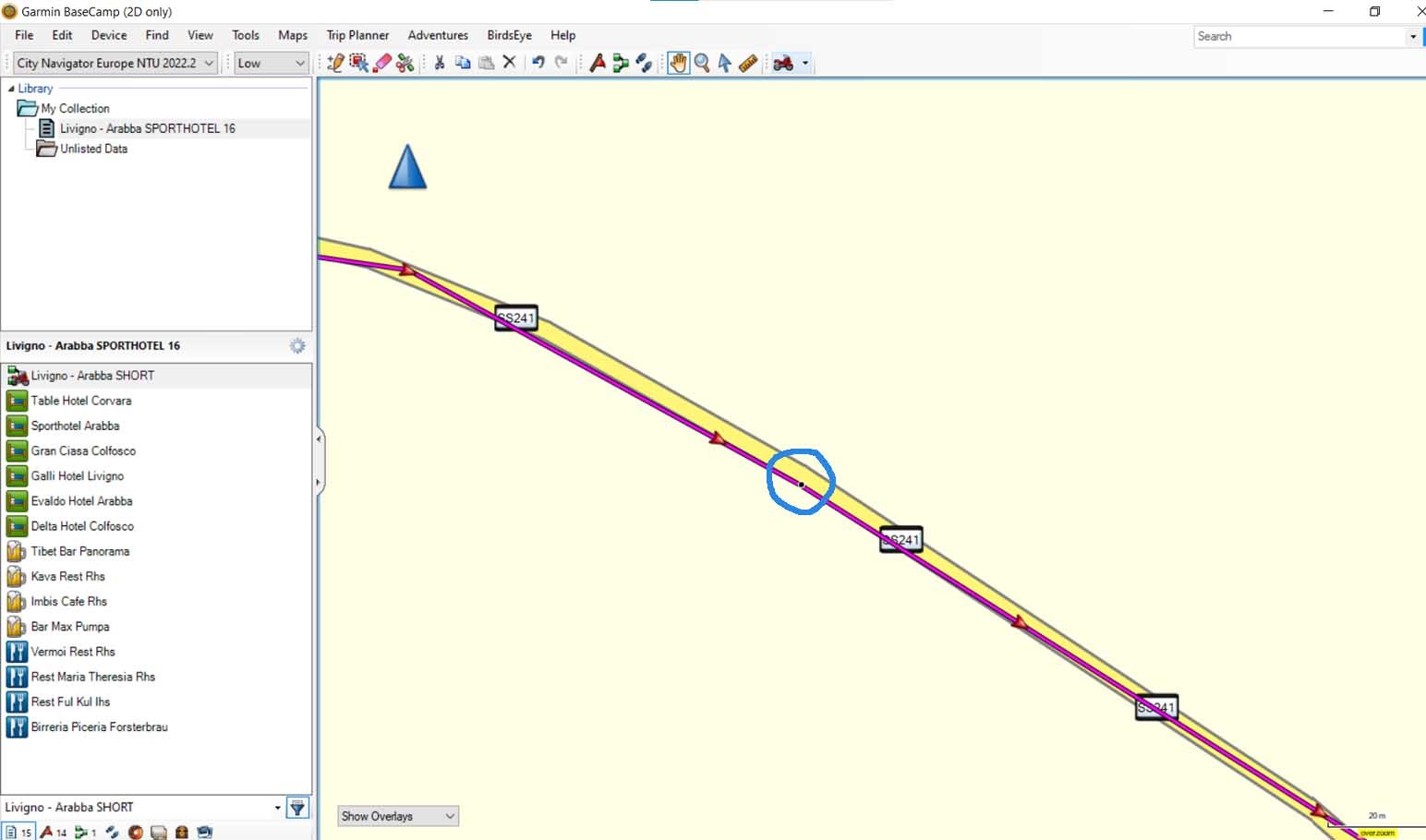The image size is (1426, 840).
Task: Open the Search box dropdown arrow
Action: (1412, 37)
